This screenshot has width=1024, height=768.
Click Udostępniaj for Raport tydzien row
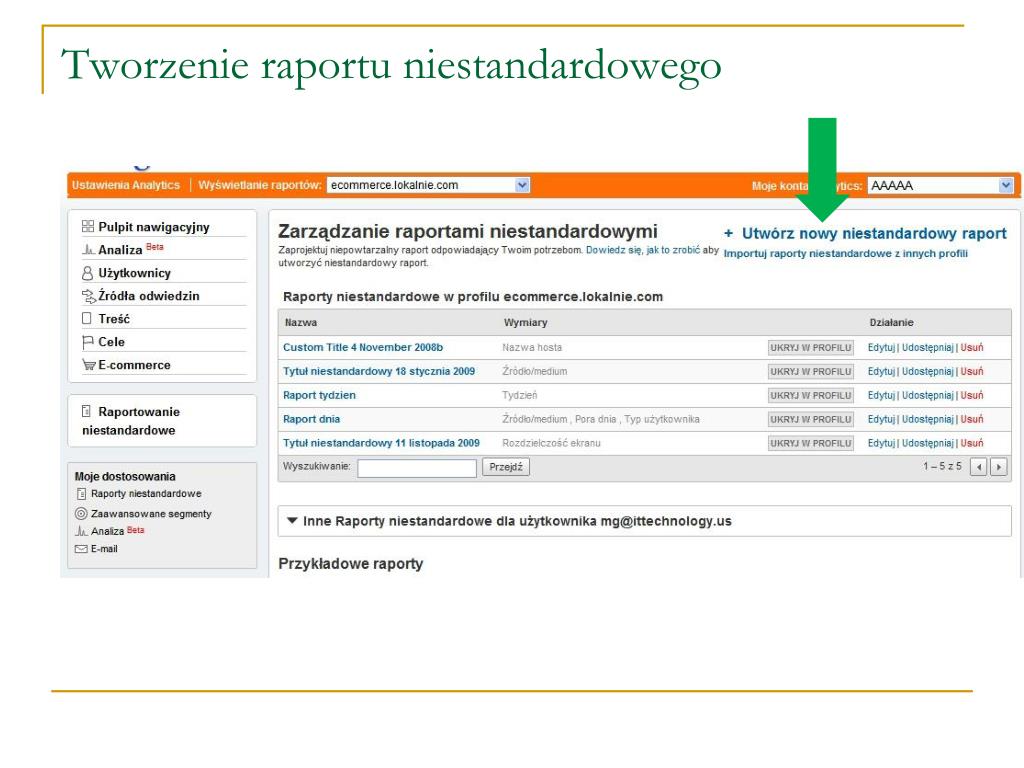pyautogui.click(x=927, y=395)
